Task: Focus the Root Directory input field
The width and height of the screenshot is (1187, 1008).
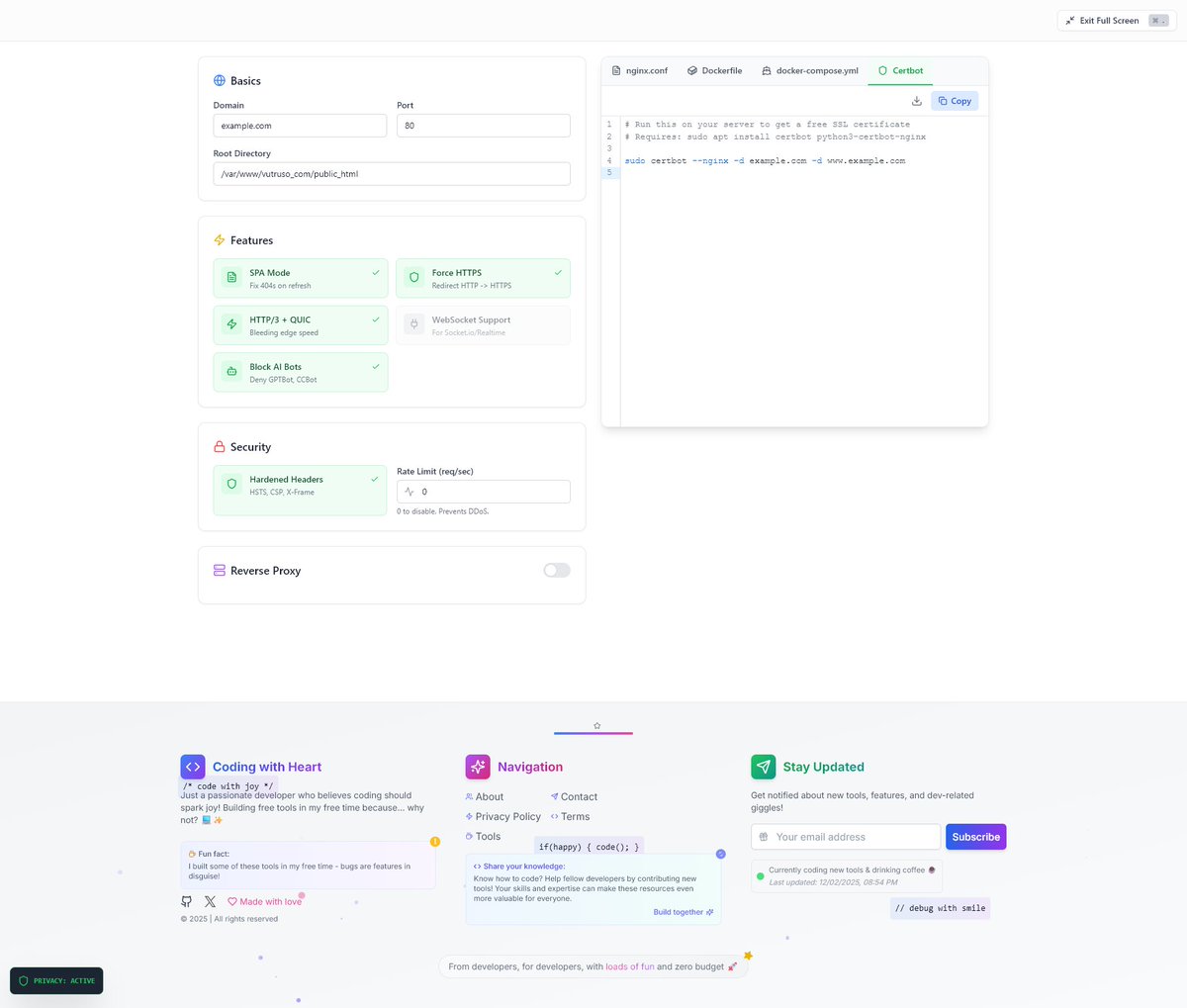Action: [x=392, y=174]
